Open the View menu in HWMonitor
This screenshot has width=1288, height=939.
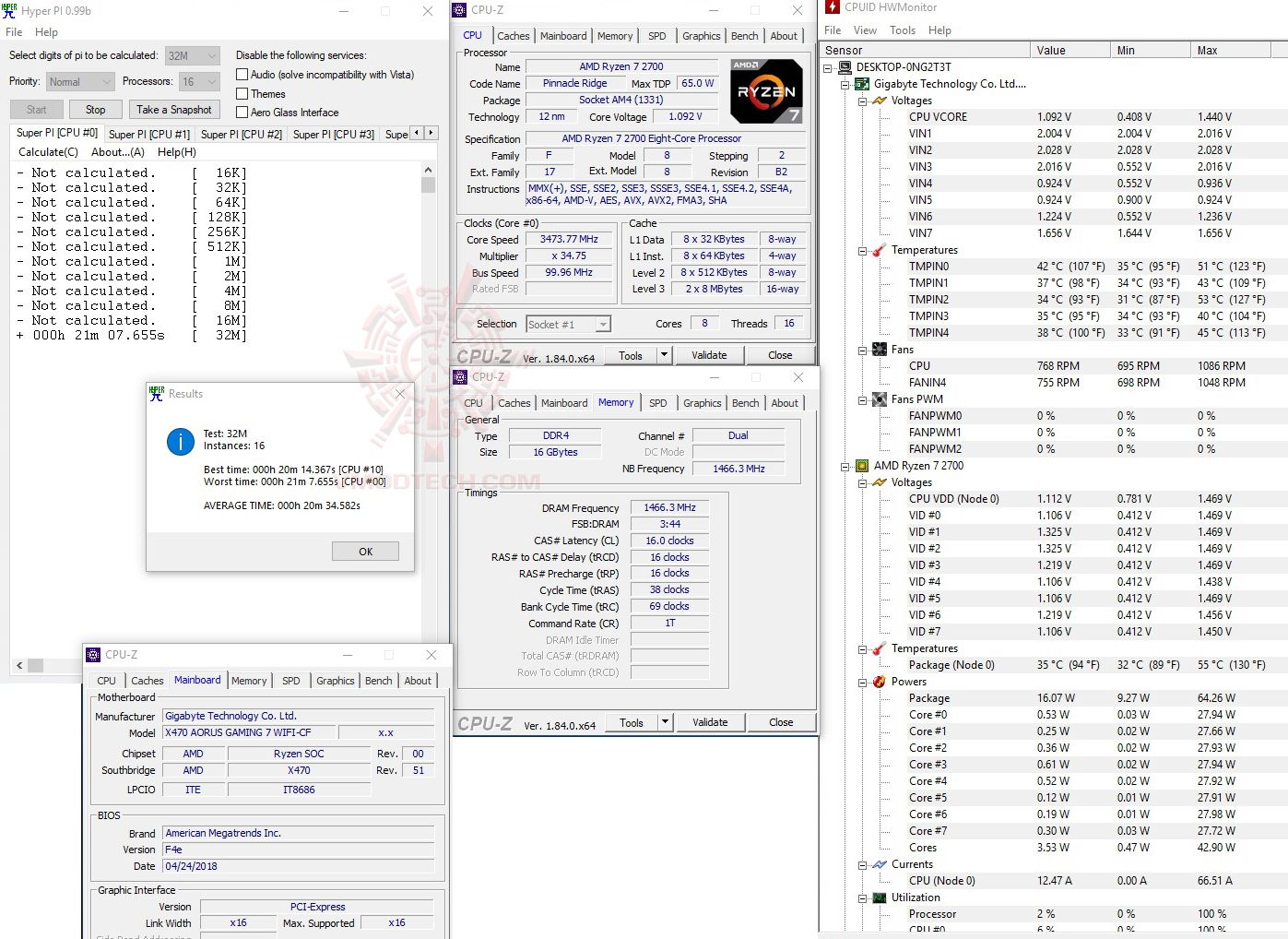865,30
